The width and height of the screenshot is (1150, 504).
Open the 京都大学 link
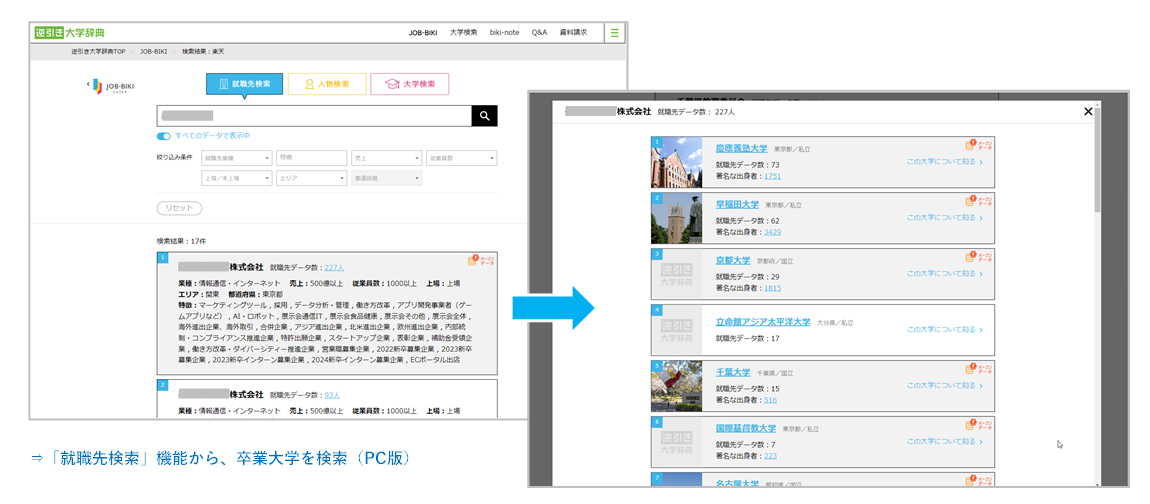click(733, 260)
